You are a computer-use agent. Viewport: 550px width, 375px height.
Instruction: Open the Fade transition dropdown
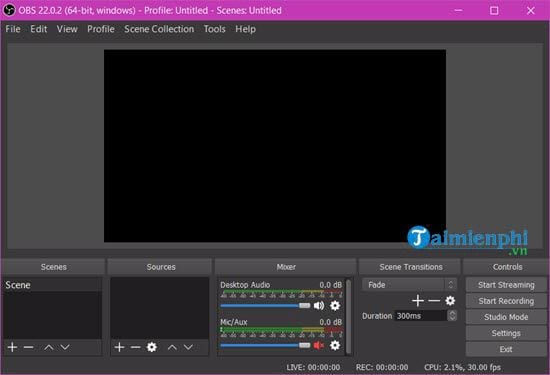(x=409, y=285)
